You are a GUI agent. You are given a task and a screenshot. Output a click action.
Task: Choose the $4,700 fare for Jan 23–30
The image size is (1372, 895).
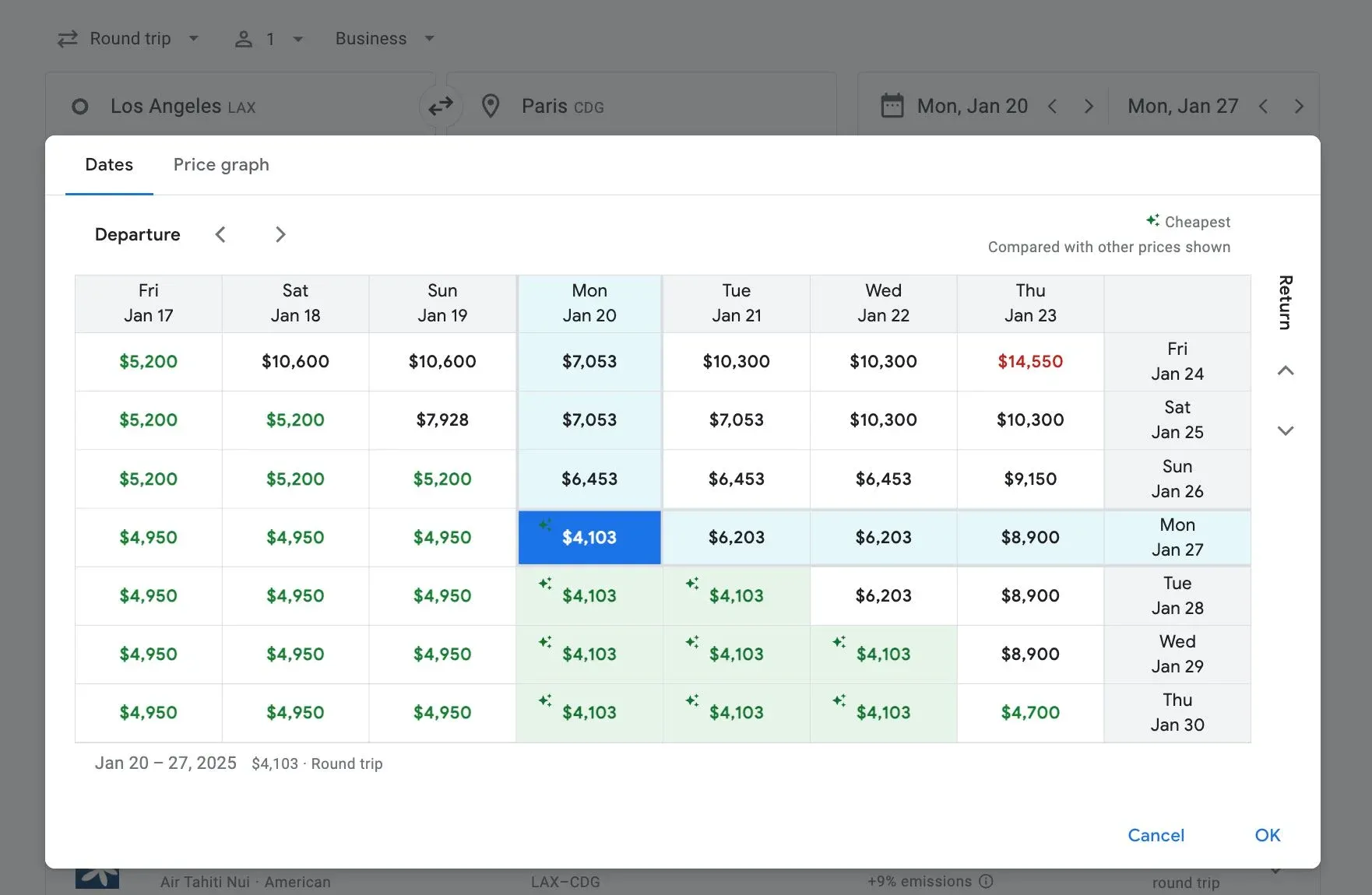pyautogui.click(x=1029, y=713)
